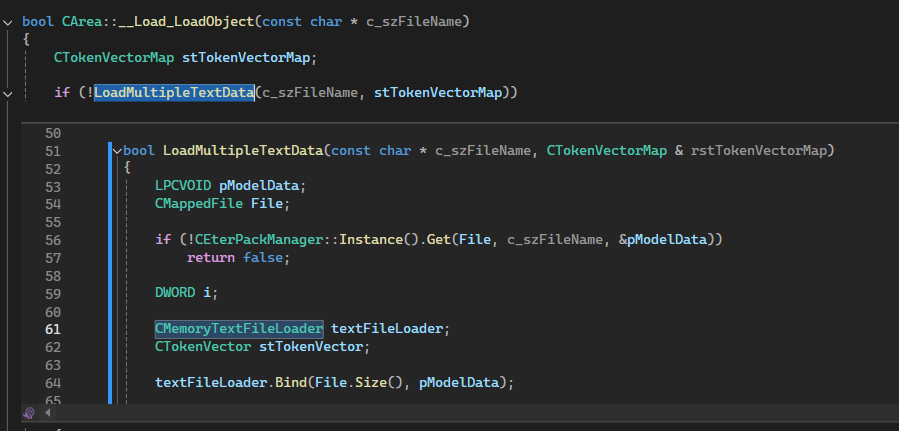Click stTokenVectorMap argument in the if statement
Viewport: 899px width, 431px height.
[438, 92]
